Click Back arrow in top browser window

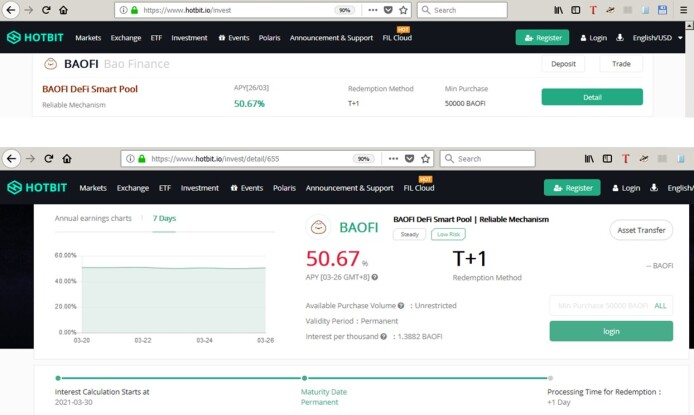click(x=11, y=10)
